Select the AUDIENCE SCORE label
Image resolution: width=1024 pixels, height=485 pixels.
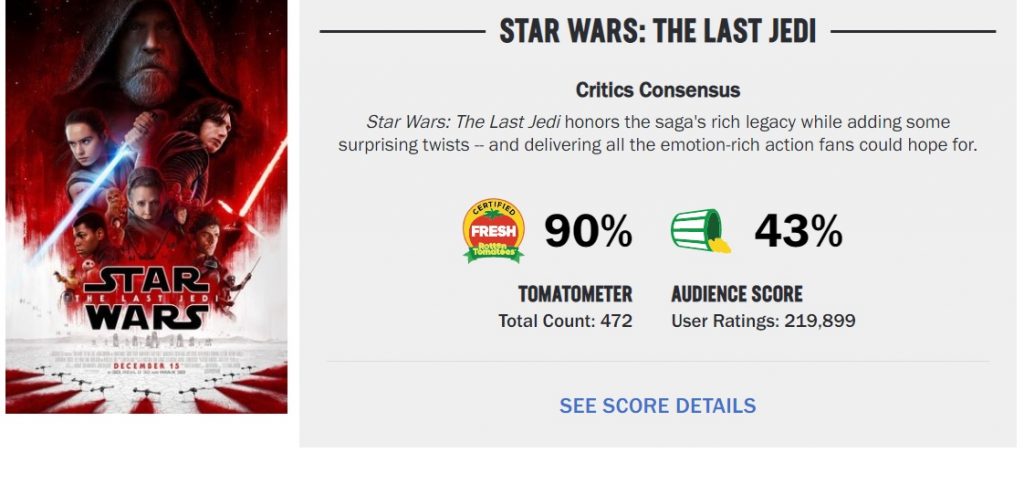[737, 294]
